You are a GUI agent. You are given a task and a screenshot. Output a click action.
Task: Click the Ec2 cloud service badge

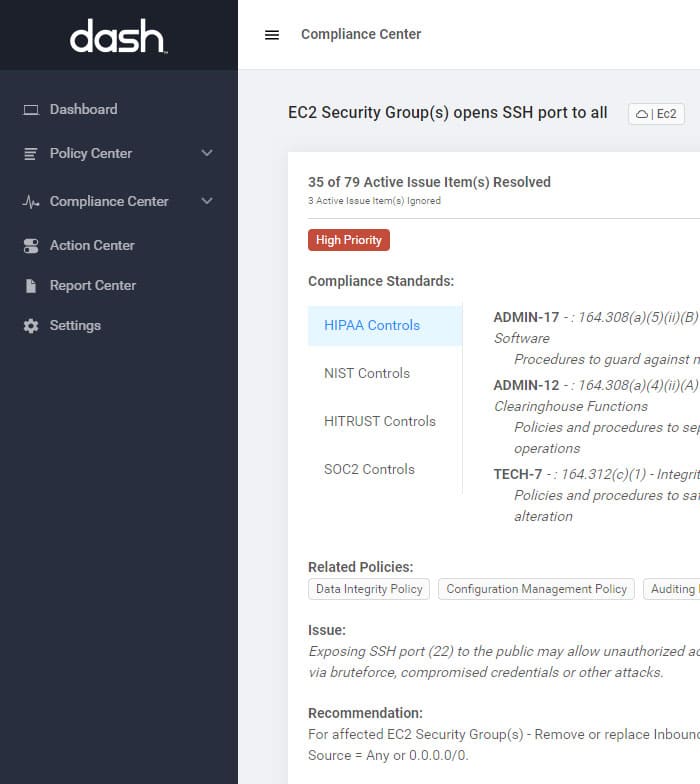tap(656, 114)
